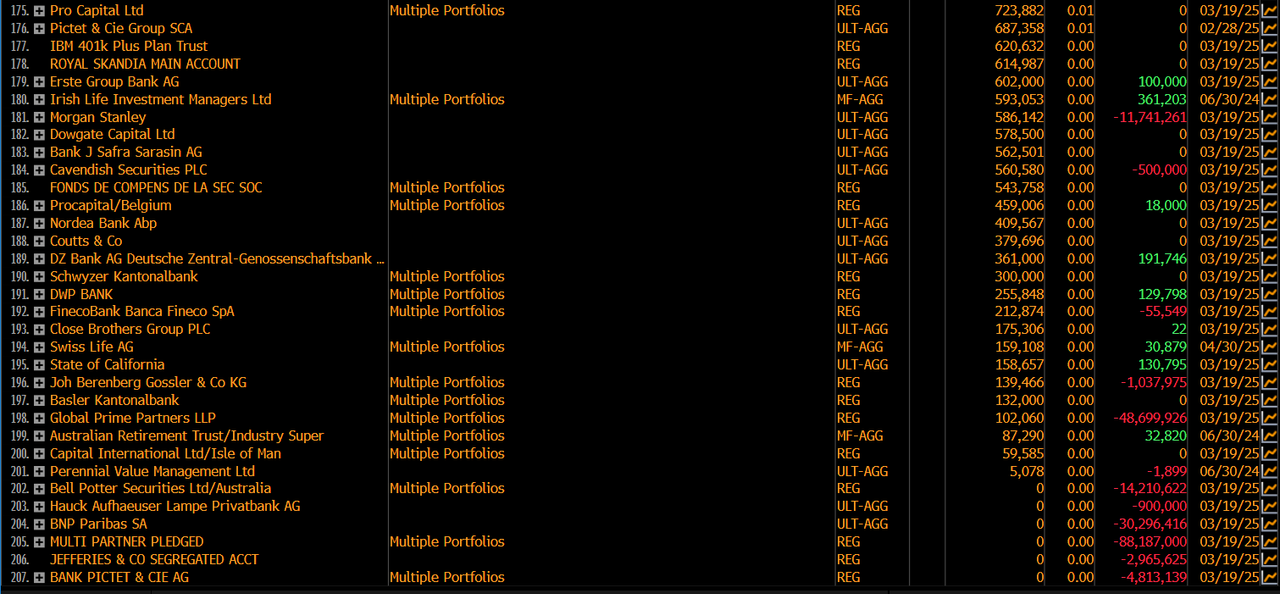The image size is (1280, 594).
Task: Open the chart icon for Dowgate Capital Ltd
Action: point(1270,135)
